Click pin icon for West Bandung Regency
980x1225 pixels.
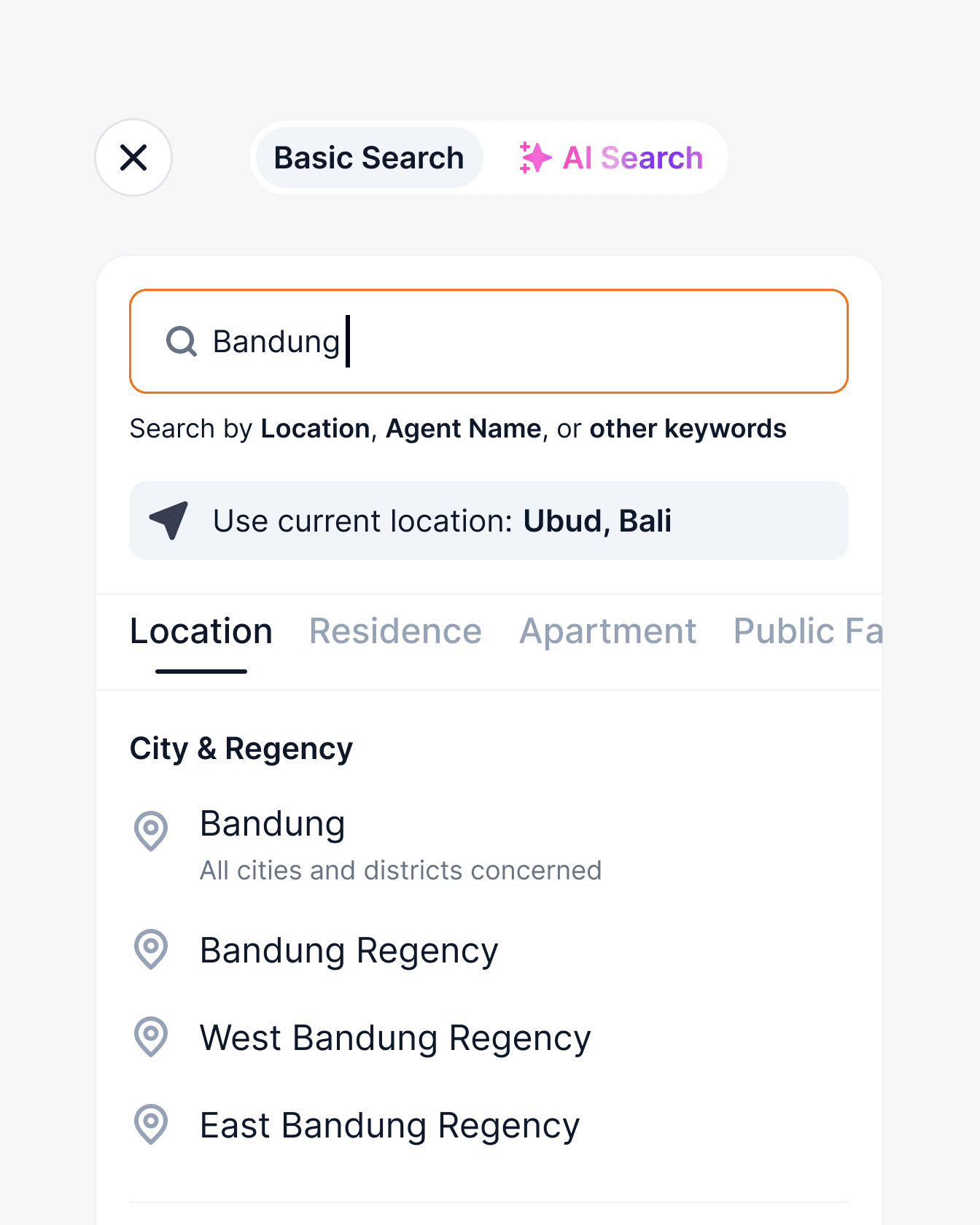click(151, 1036)
